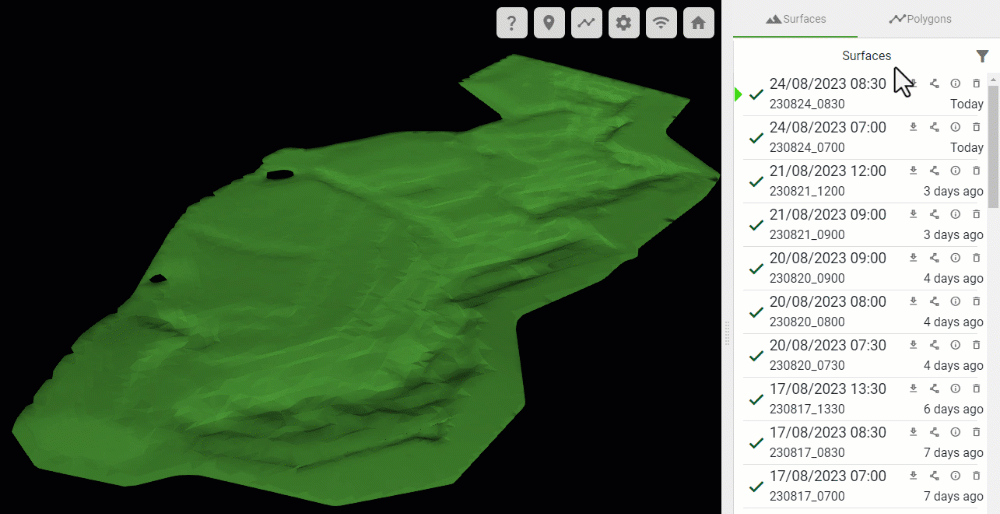Show info for 24/08/2023 08:30 surface
Screen dimensions: 1000x514
click(x=955, y=84)
